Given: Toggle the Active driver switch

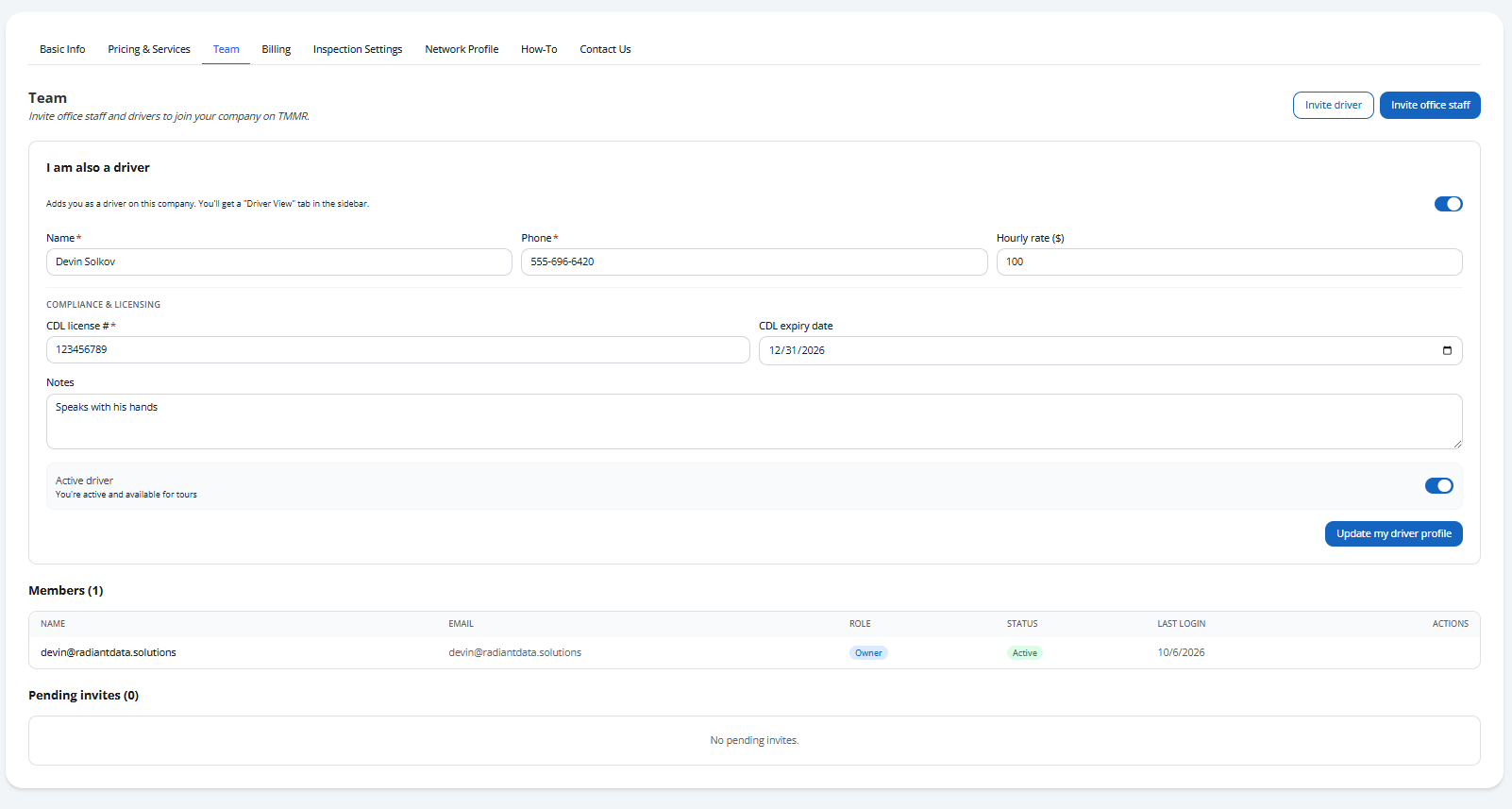Looking at the screenshot, I should tap(1438, 485).
